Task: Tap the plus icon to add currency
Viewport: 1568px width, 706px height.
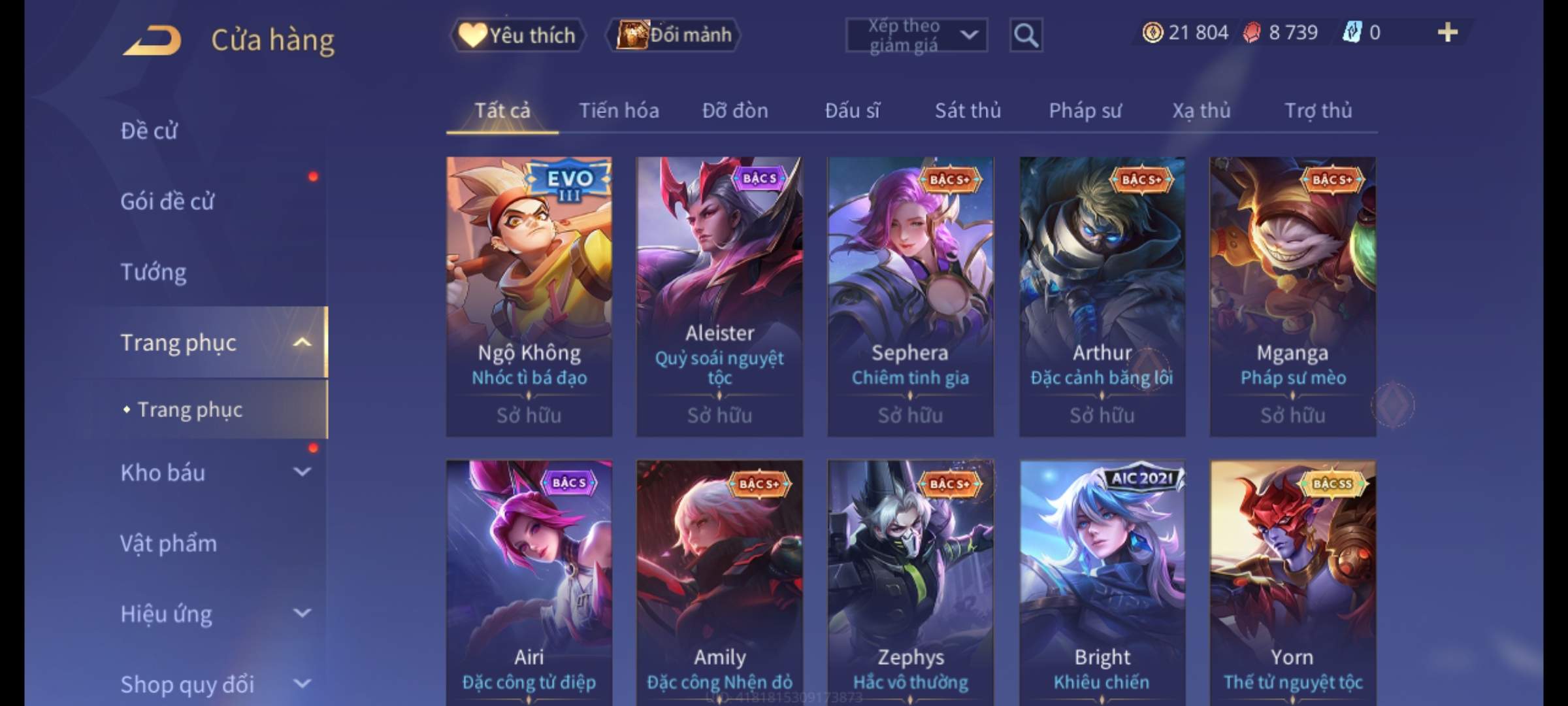Action: 1448,32
